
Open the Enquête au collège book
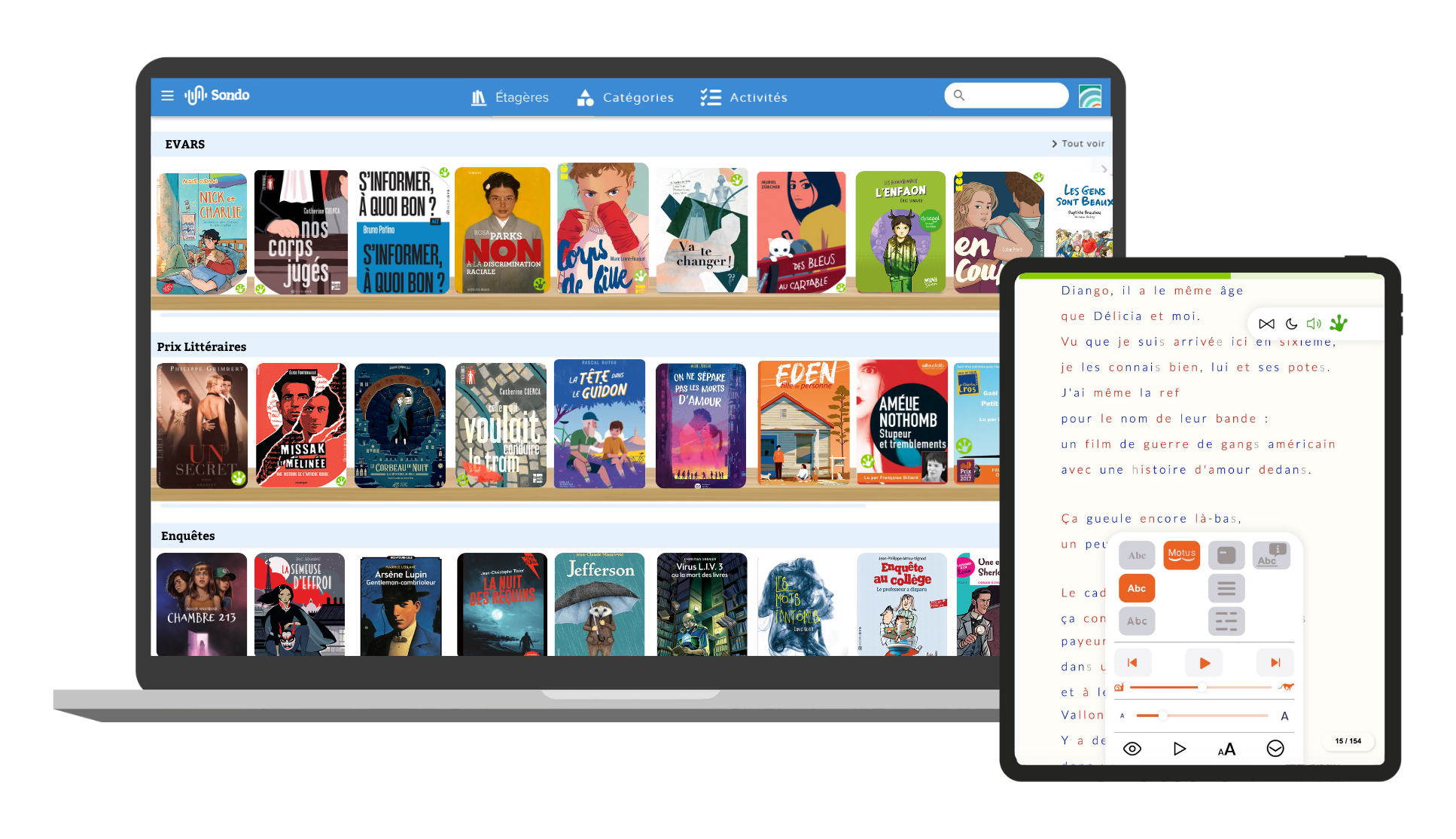coord(902,605)
